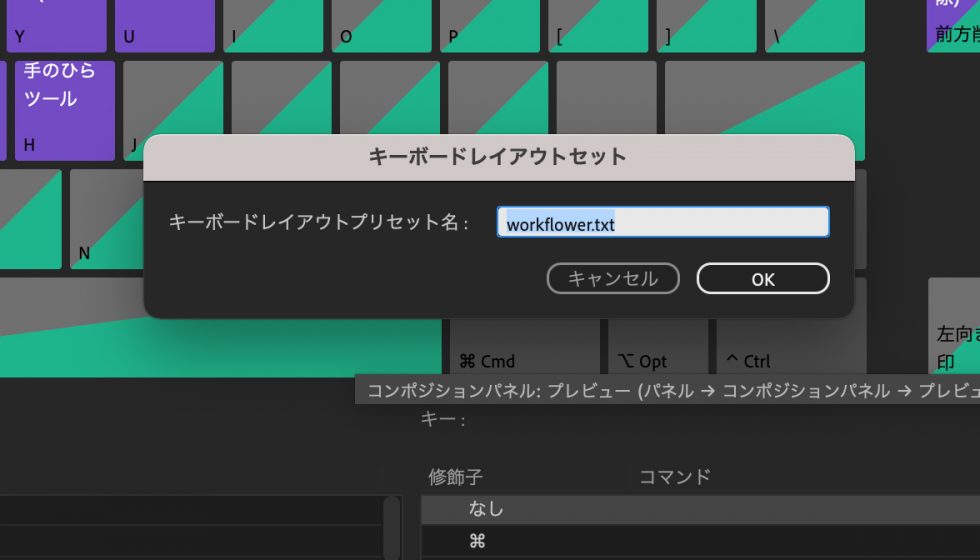This screenshot has width=980, height=560.
Task: Click the ⌥ Opt modifier key
Action: click(x=658, y=348)
